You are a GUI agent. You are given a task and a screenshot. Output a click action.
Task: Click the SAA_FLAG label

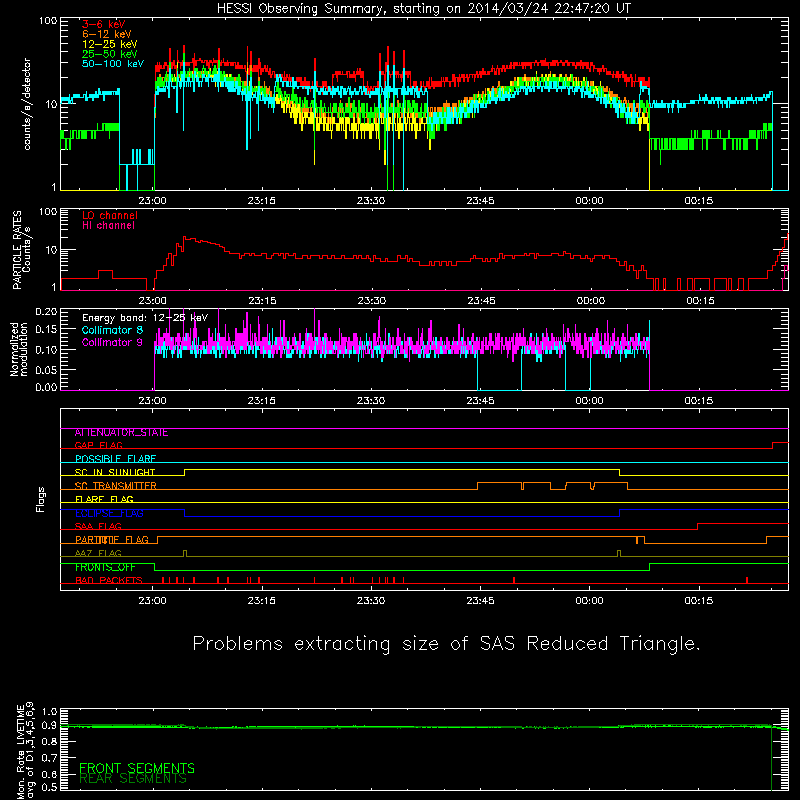click(x=98, y=527)
